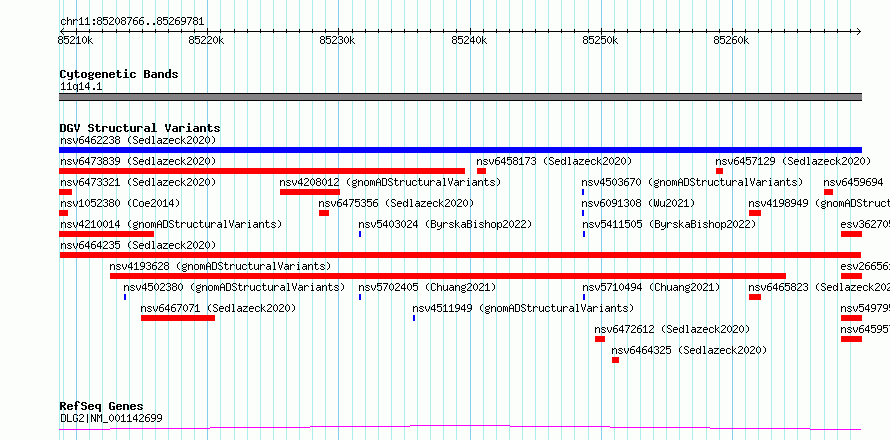Click the 85210k ruler label
890x440 pixels.
tap(75, 41)
